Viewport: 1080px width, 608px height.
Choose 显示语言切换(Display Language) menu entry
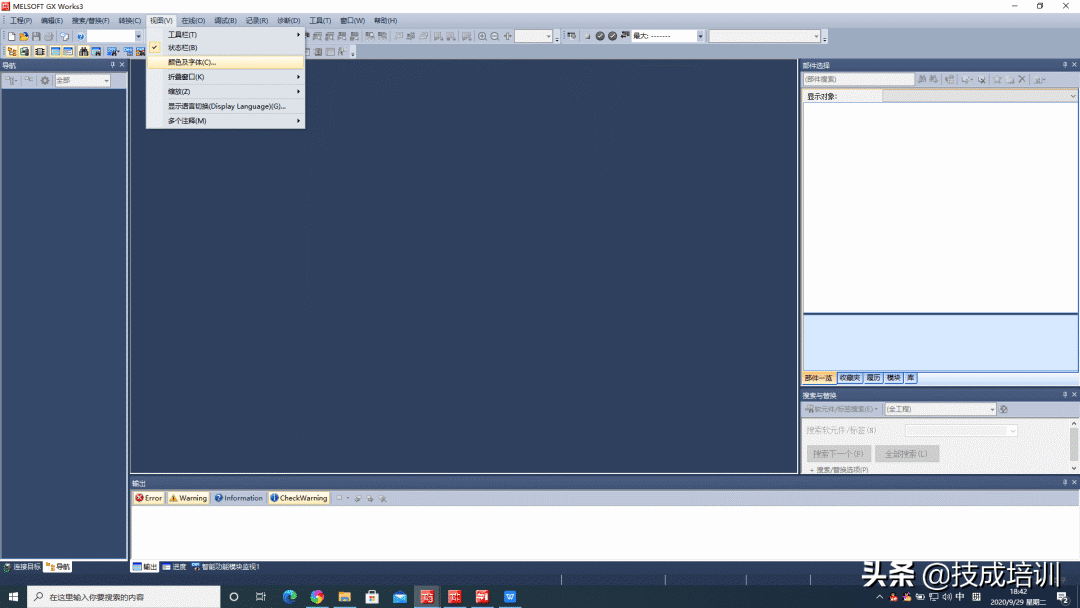[x=225, y=106]
